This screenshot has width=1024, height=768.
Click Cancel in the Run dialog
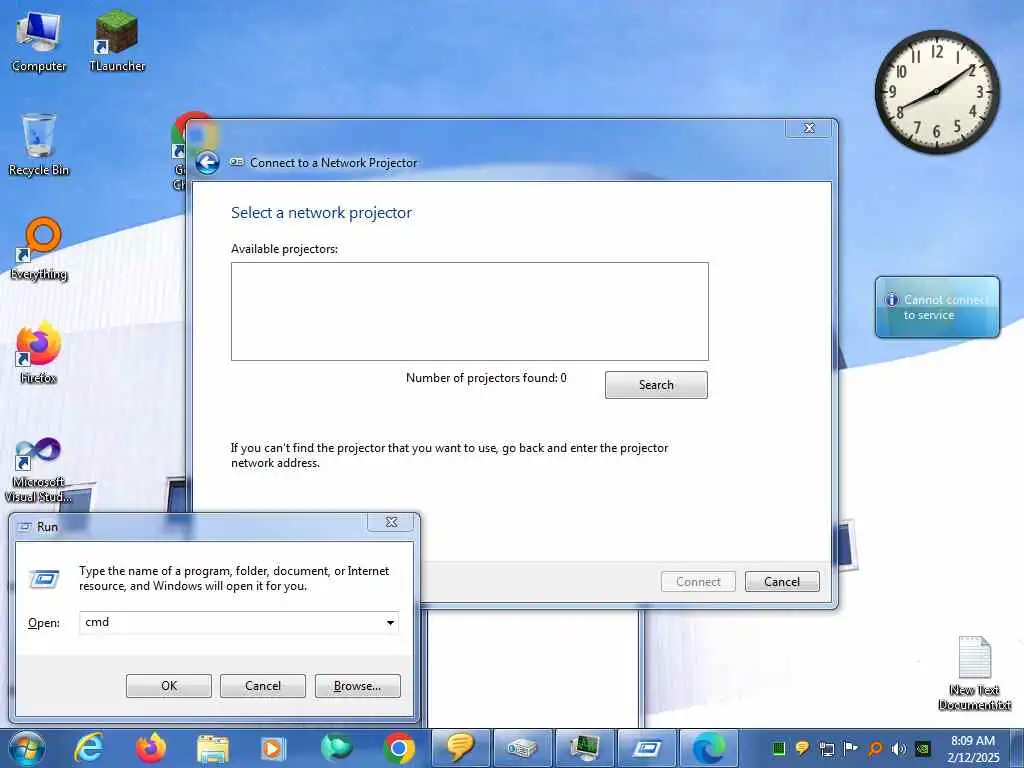263,686
